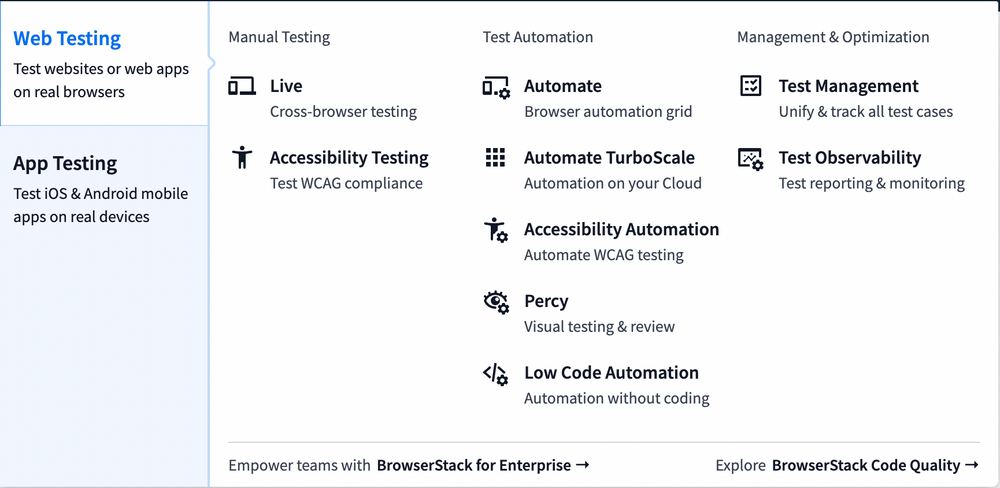
Task: Open BrowserStack for Enterprise link
Action: pos(482,465)
